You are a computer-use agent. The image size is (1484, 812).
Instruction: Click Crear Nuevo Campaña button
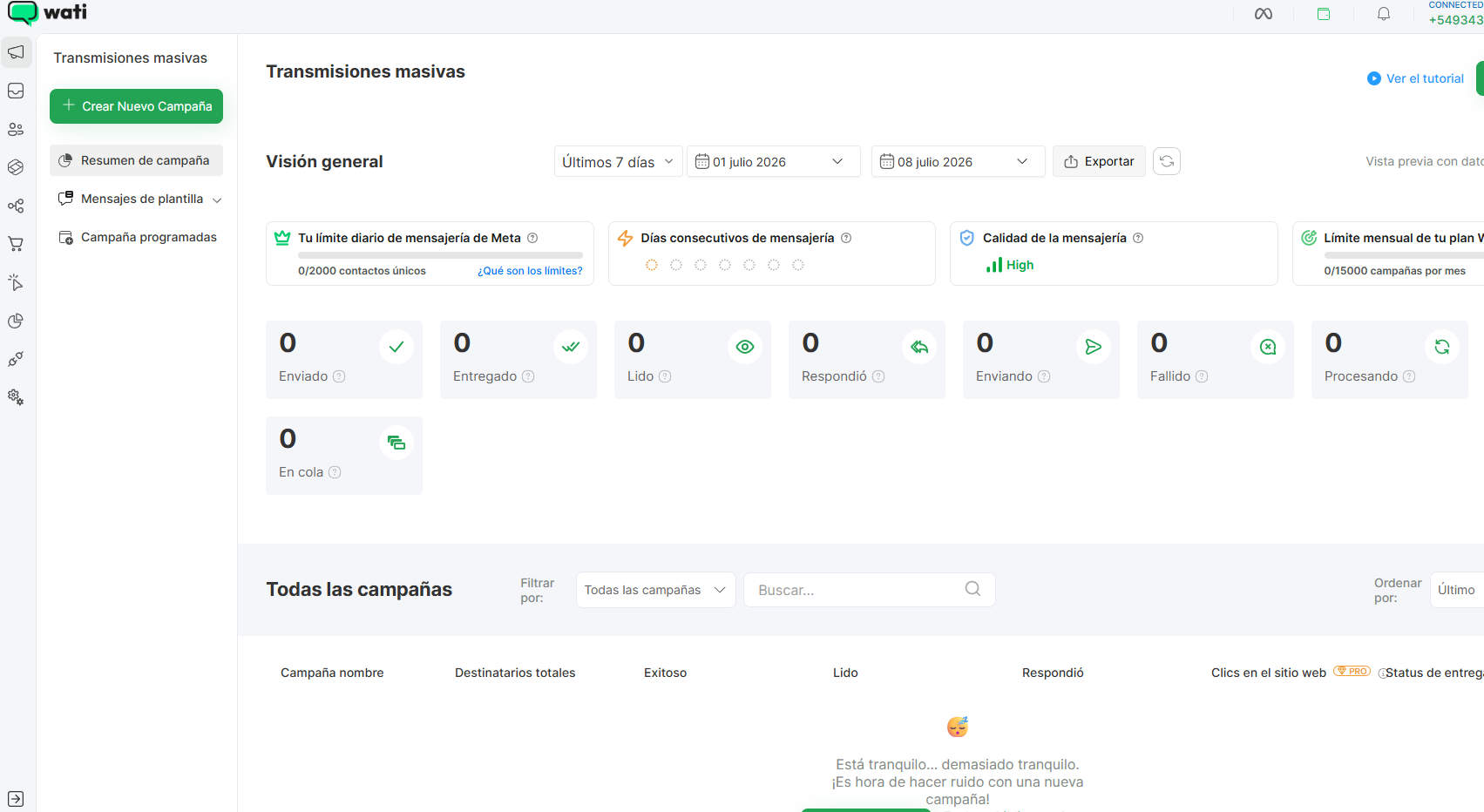point(136,106)
